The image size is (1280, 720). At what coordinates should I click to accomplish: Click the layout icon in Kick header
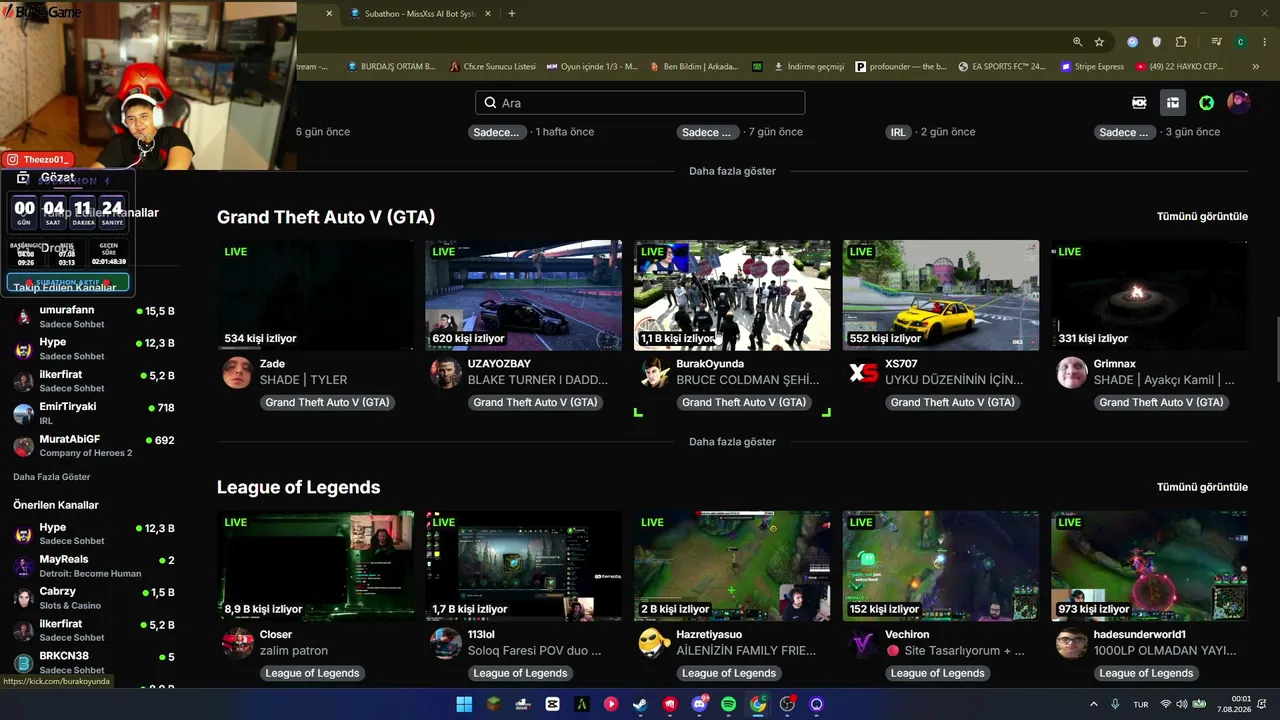pos(1173,103)
